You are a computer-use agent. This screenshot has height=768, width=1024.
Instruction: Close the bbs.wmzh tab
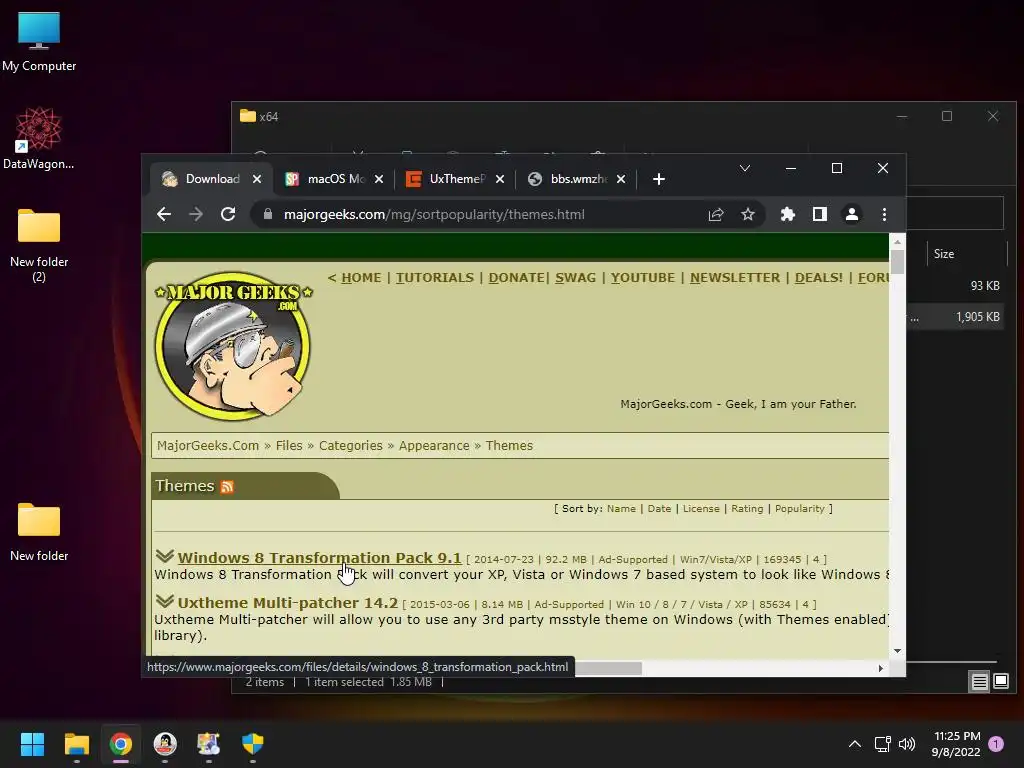(x=621, y=179)
